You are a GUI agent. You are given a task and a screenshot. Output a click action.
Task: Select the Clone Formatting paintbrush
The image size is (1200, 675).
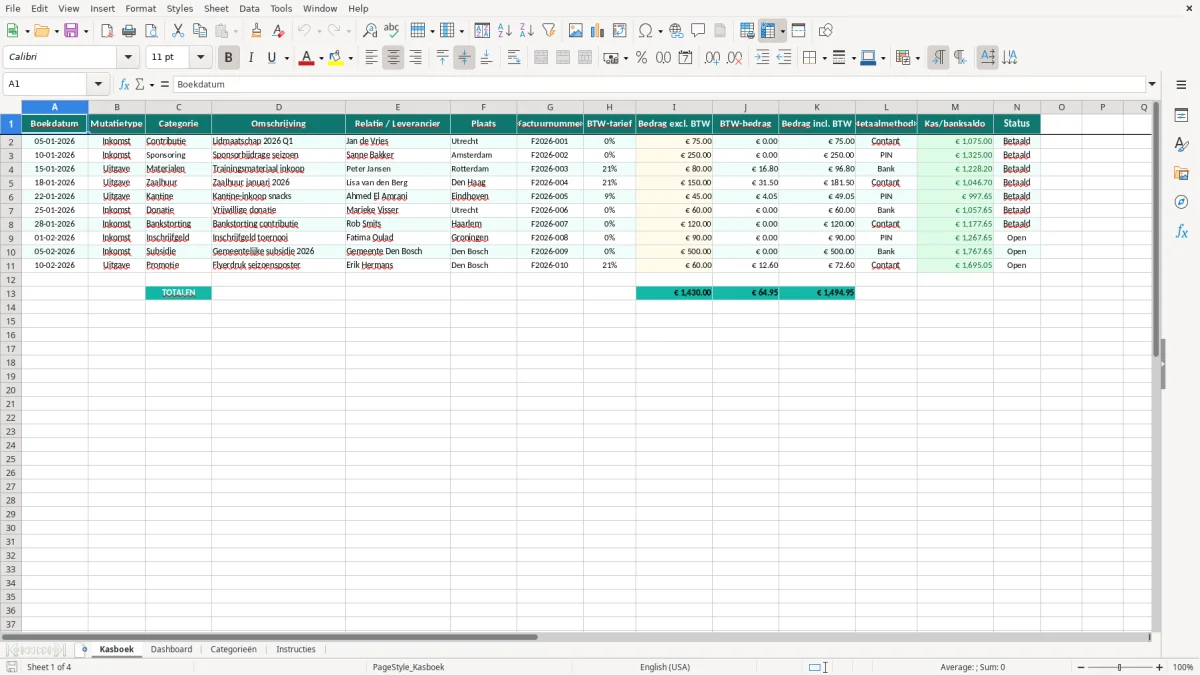(257, 31)
